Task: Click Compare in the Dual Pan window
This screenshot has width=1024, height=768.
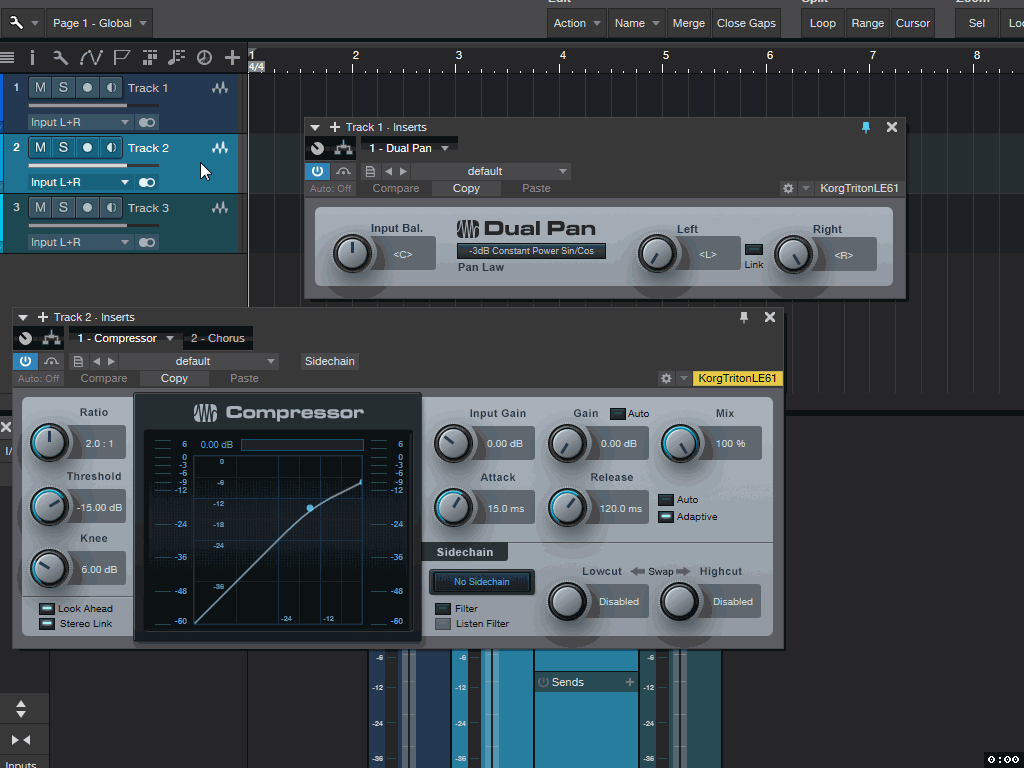Action: coord(396,188)
